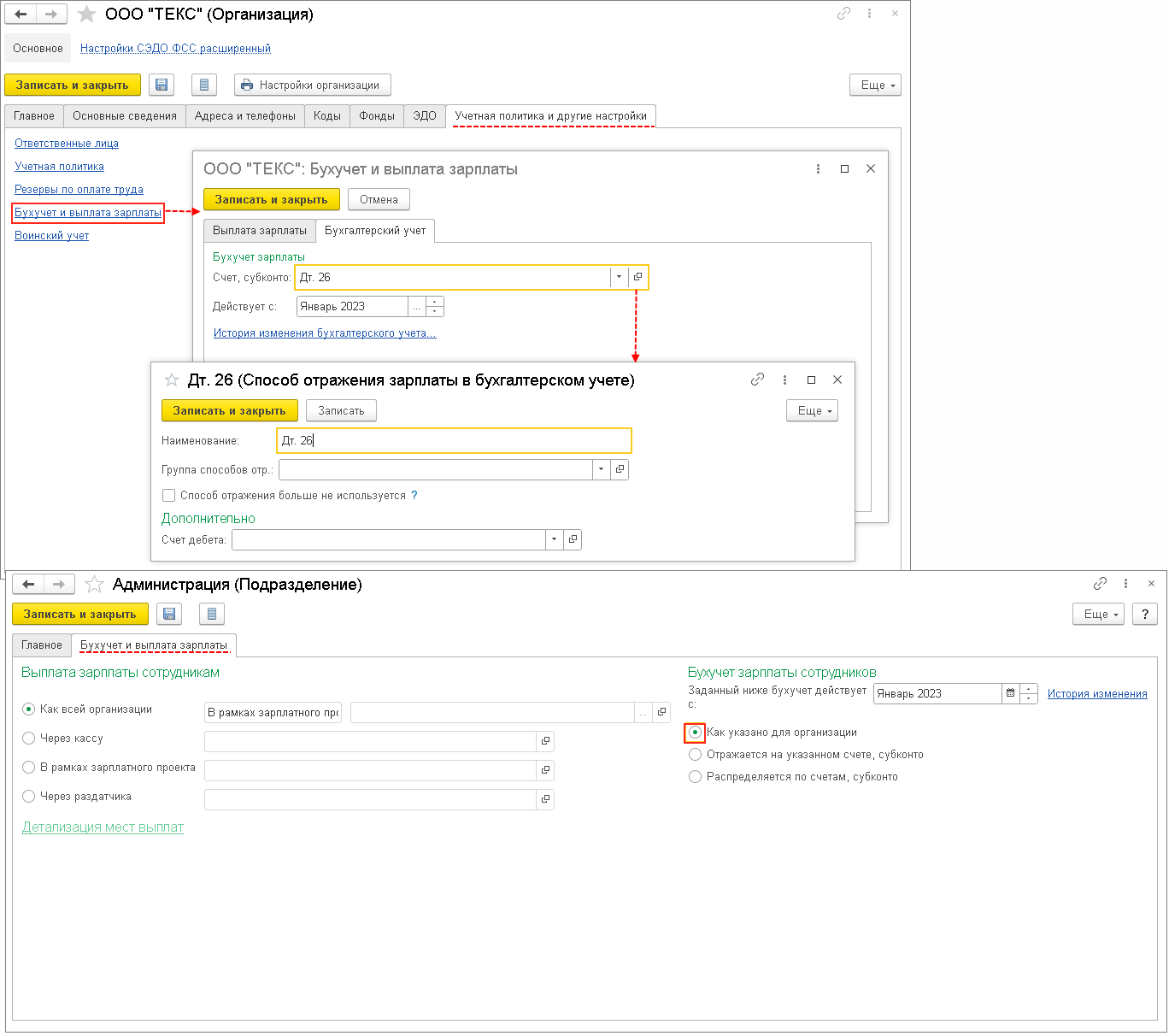Click Записать button in Дт. 26 form
The width and height of the screenshot is (1169, 1036).
[x=341, y=410]
